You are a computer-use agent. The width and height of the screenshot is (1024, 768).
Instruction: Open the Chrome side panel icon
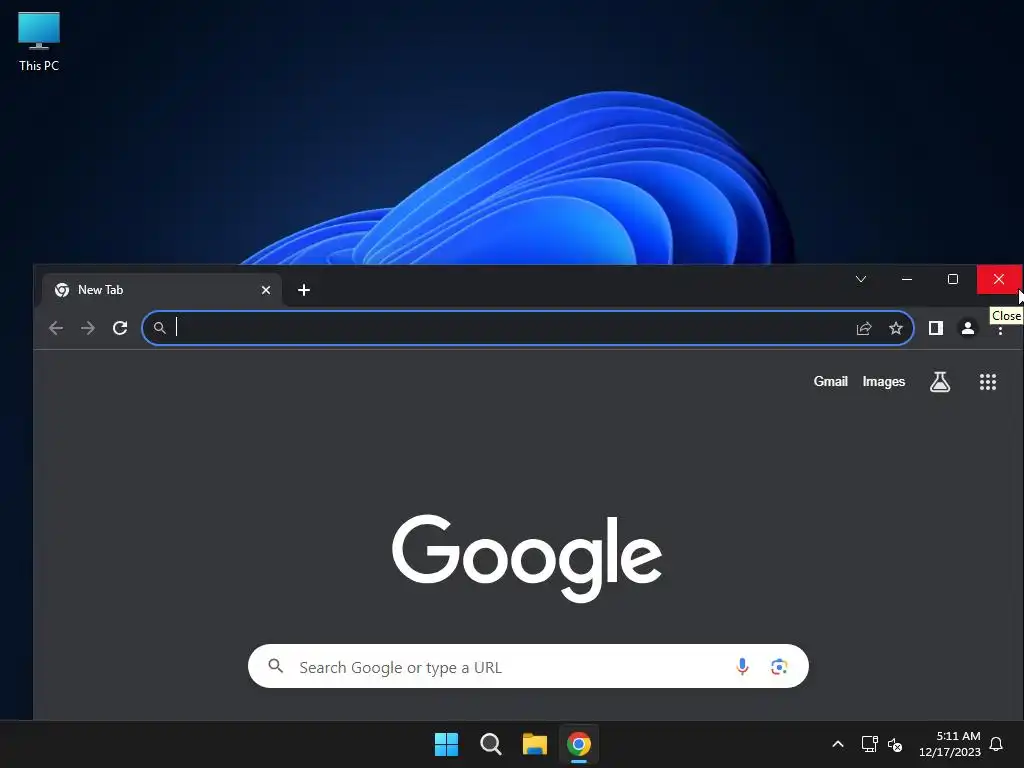(x=936, y=328)
